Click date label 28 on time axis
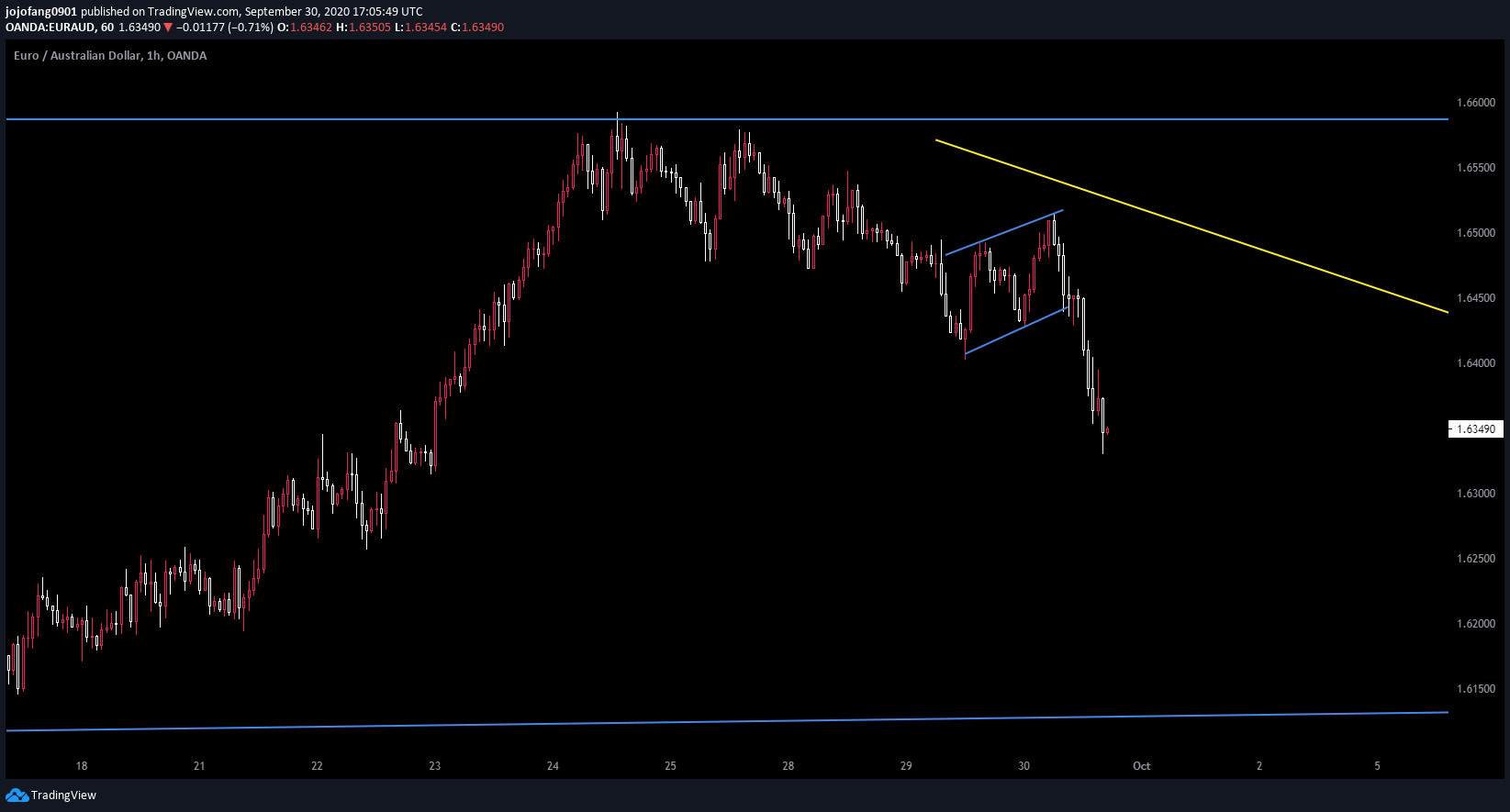 tap(788, 766)
